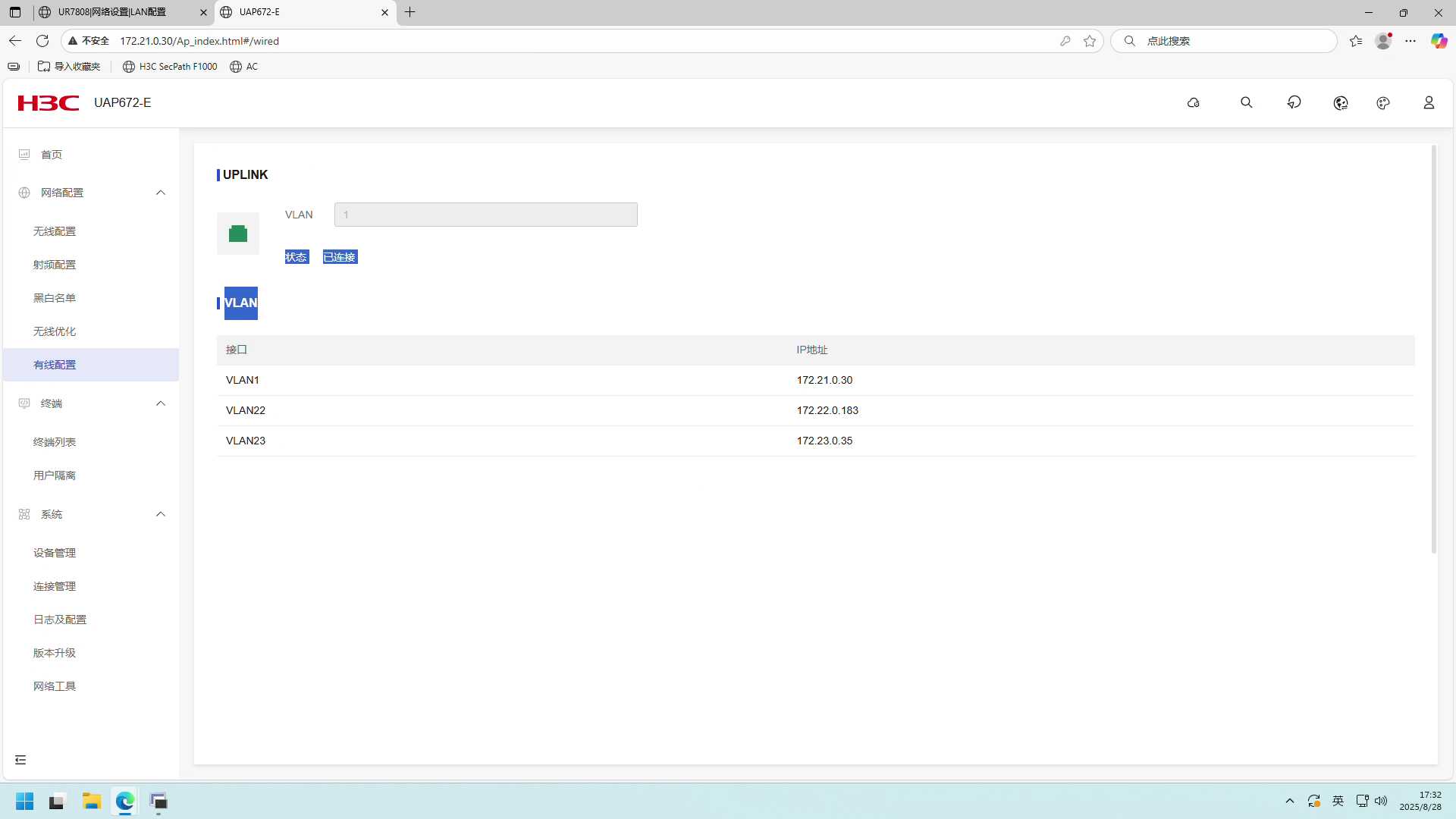Open 版本升级 page link
This screenshot has width=1456, height=819.
[x=55, y=653]
